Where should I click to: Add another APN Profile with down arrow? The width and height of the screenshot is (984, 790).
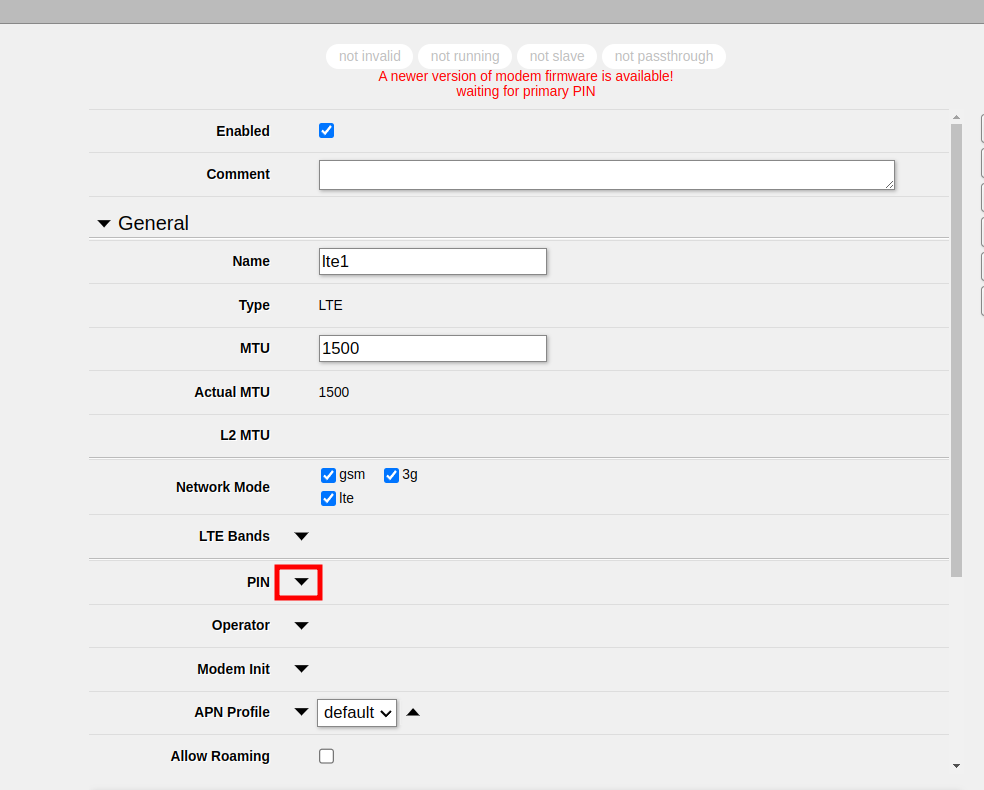click(301, 712)
